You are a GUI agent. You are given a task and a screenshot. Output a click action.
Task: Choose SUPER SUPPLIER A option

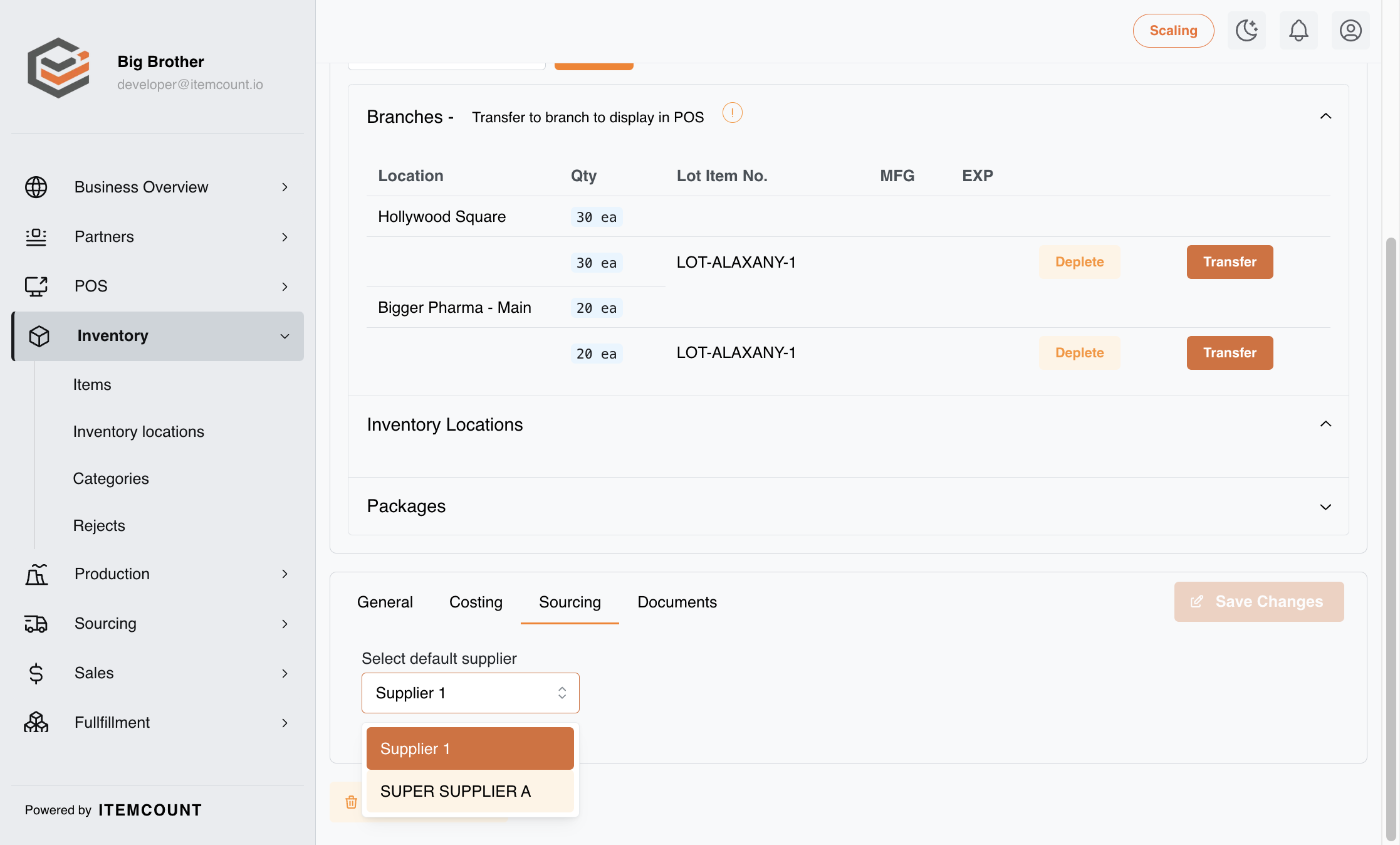tap(470, 791)
